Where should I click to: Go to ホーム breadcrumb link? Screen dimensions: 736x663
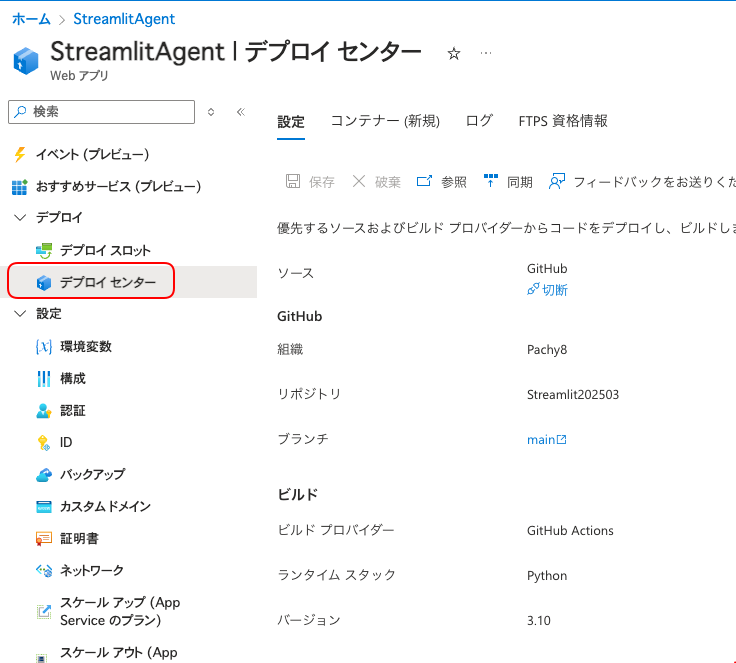[x=31, y=19]
